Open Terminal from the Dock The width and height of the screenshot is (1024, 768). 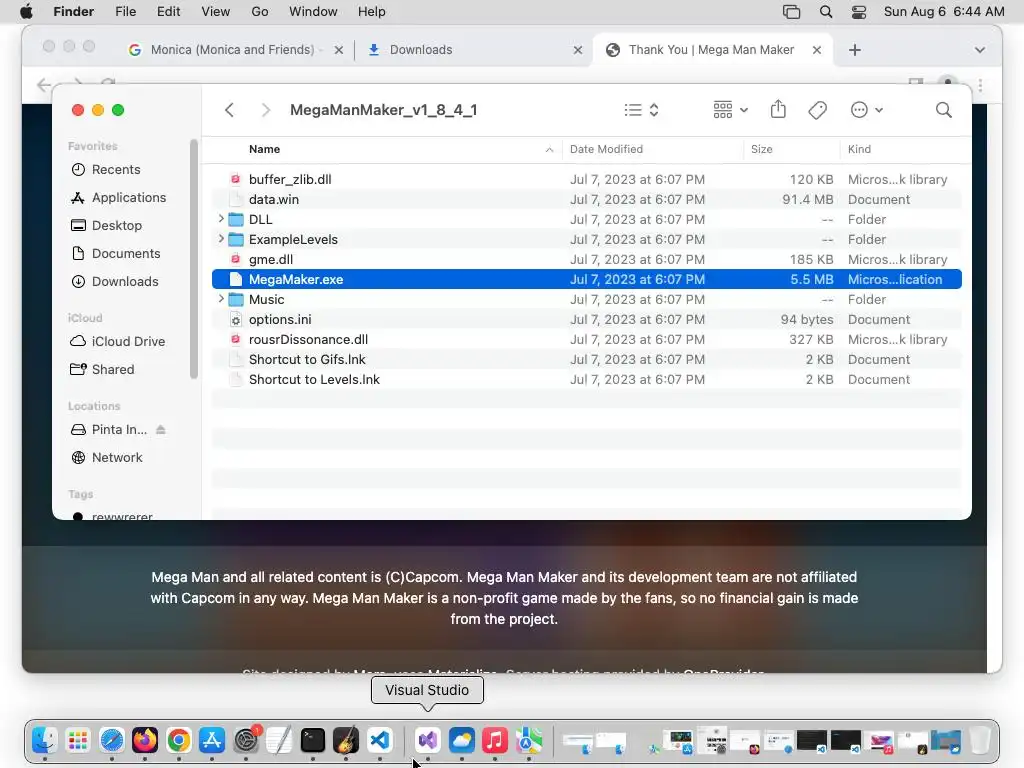click(x=313, y=740)
